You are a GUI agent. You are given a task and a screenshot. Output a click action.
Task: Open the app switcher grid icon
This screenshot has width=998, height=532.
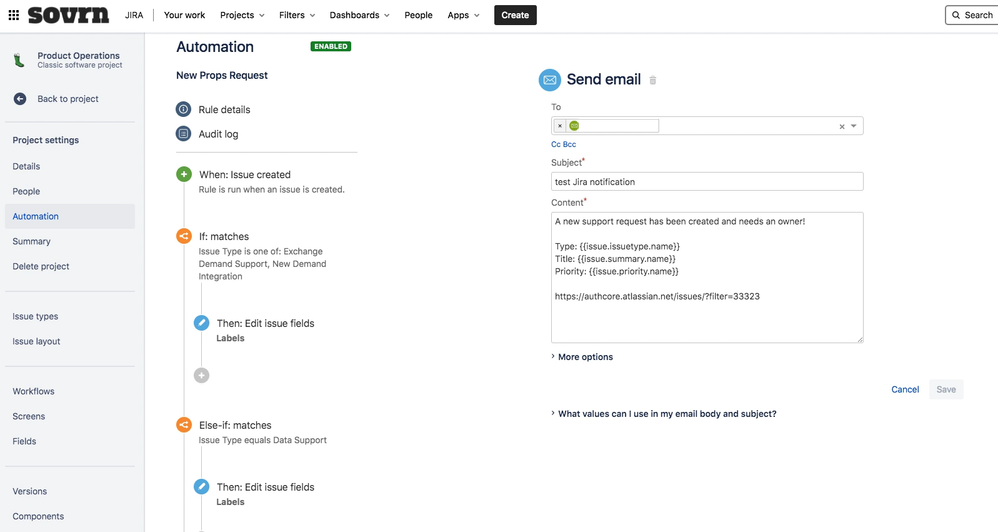coord(13,15)
